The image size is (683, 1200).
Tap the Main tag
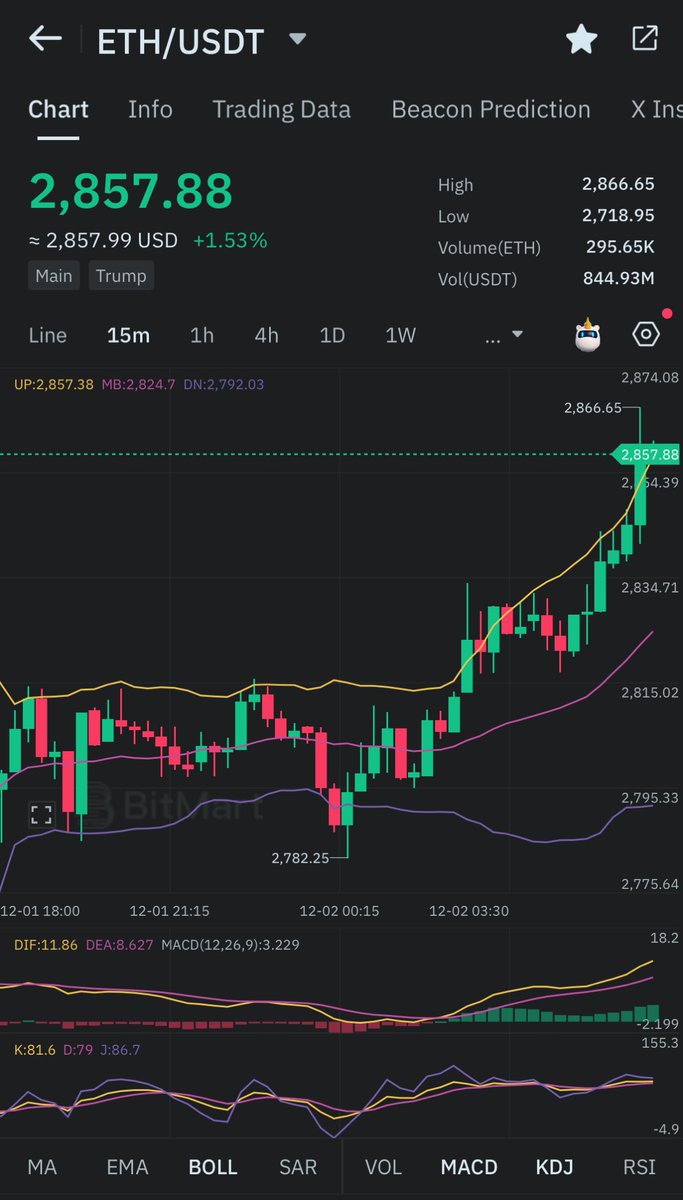pyautogui.click(x=54, y=276)
